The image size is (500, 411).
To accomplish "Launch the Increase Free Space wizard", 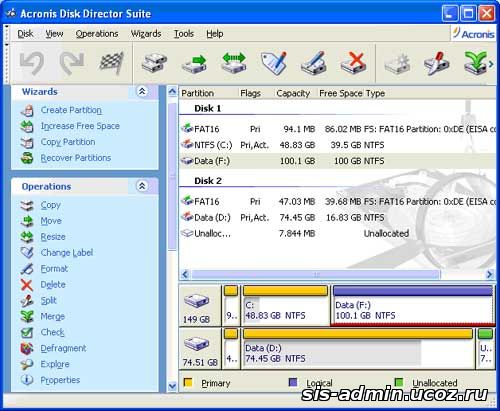I will click(x=80, y=126).
